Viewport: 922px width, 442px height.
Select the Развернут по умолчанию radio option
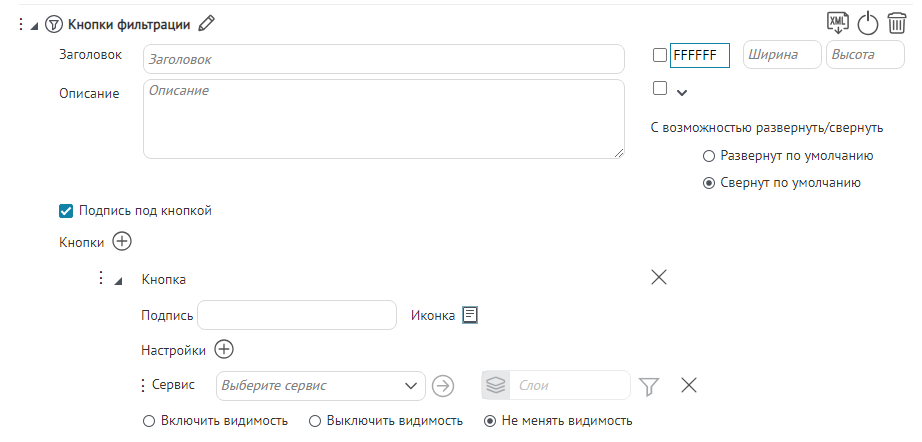(x=709, y=156)
